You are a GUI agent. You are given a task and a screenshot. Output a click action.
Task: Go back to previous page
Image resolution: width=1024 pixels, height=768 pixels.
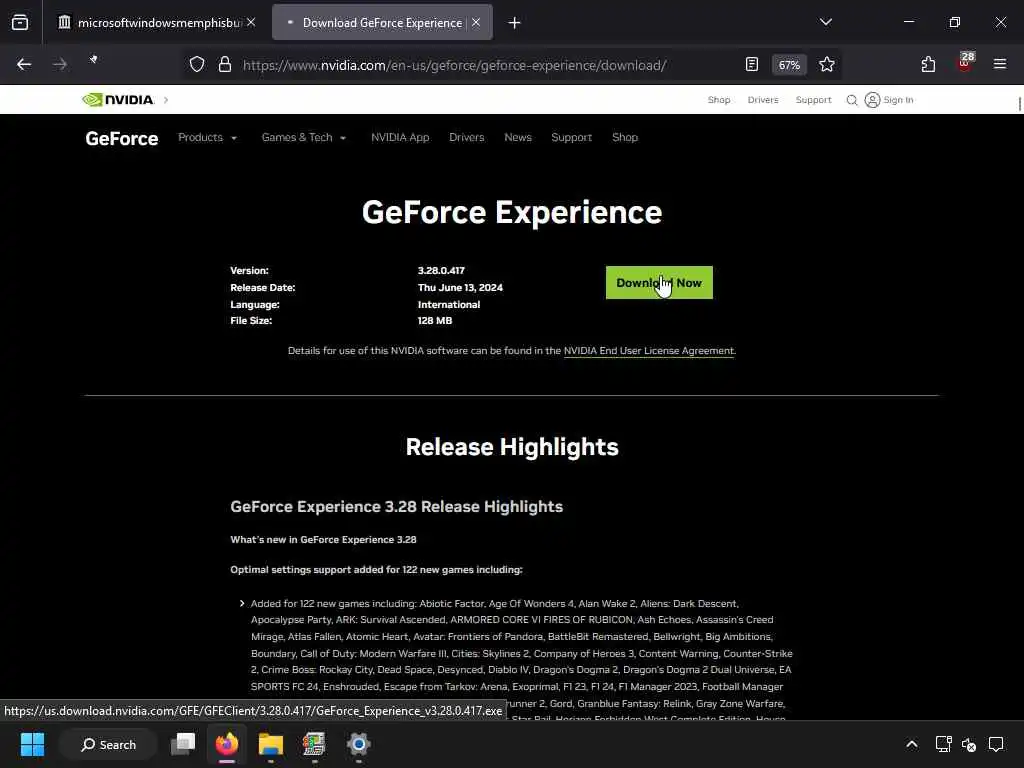point(24,65)
